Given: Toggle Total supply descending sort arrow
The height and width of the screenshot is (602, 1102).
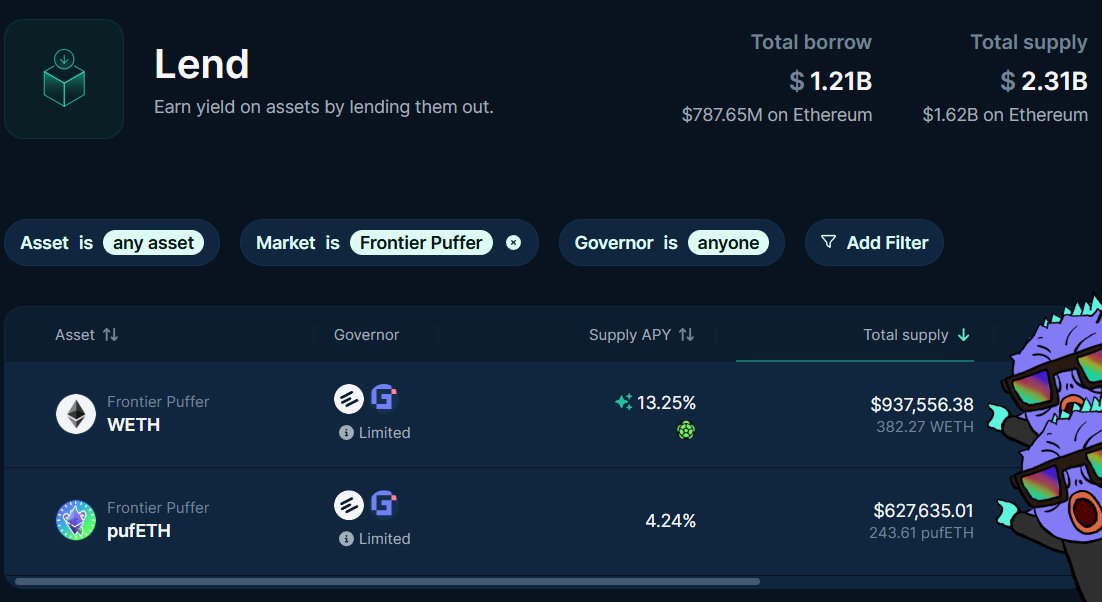Looking at the screenshot, I should click(x=964, y=334).
